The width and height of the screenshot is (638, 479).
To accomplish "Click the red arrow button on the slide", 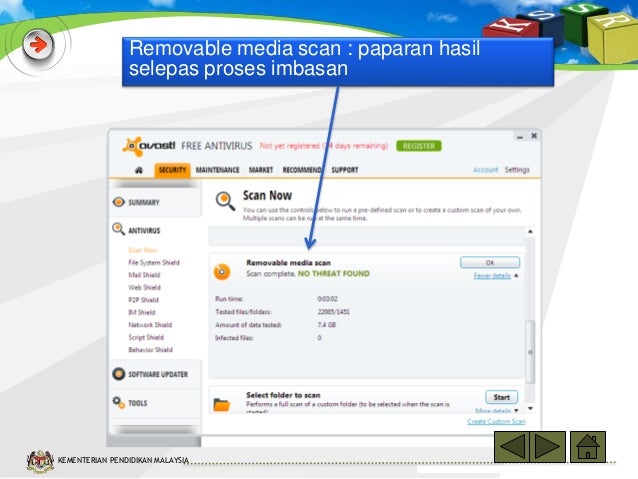I will [x=38, y=45].
